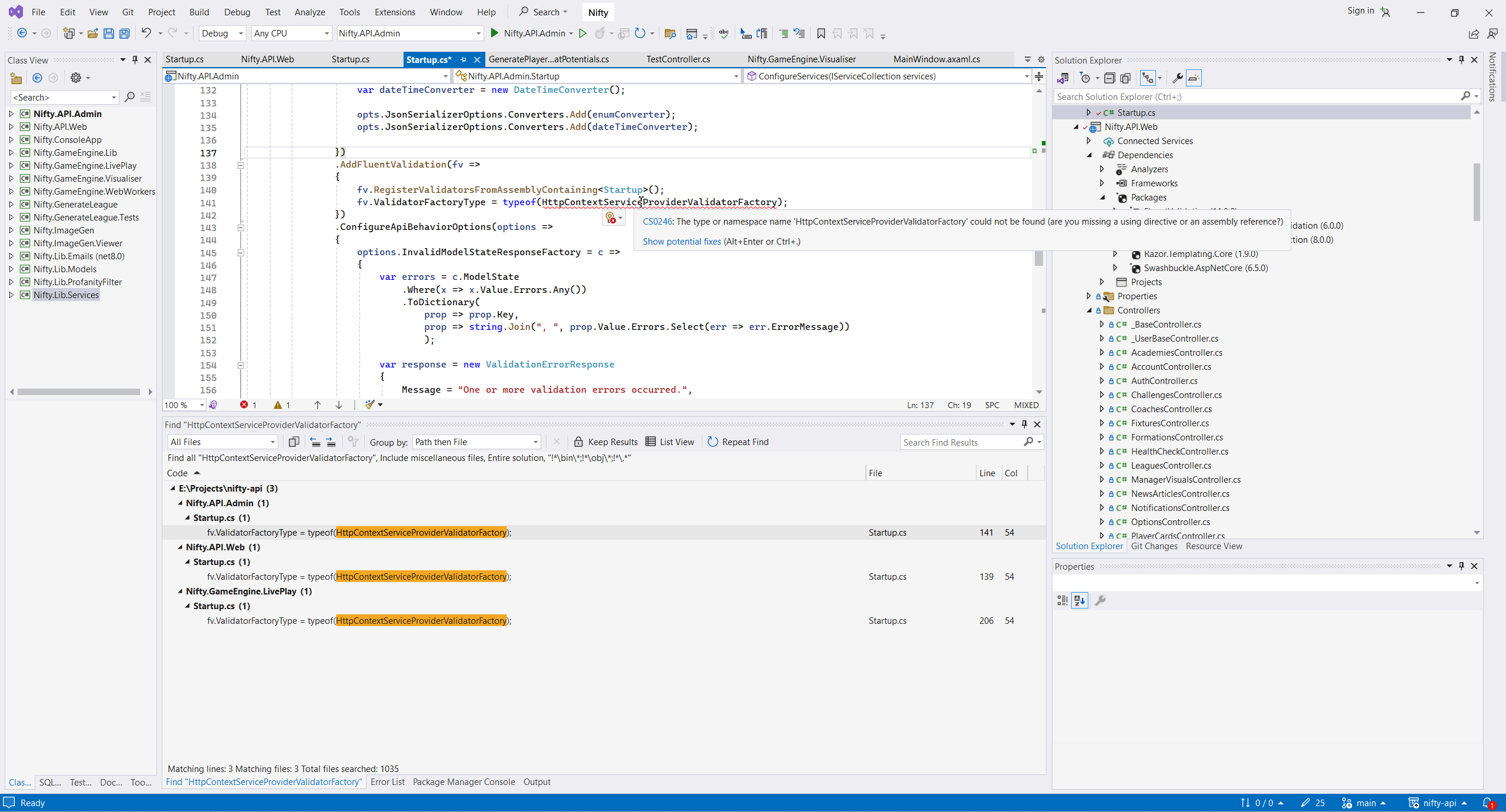Click the bookmark toggle toolbar icon
This screenshot has width=1506, height=812.
pyautogui.click(x=821, y=34)
